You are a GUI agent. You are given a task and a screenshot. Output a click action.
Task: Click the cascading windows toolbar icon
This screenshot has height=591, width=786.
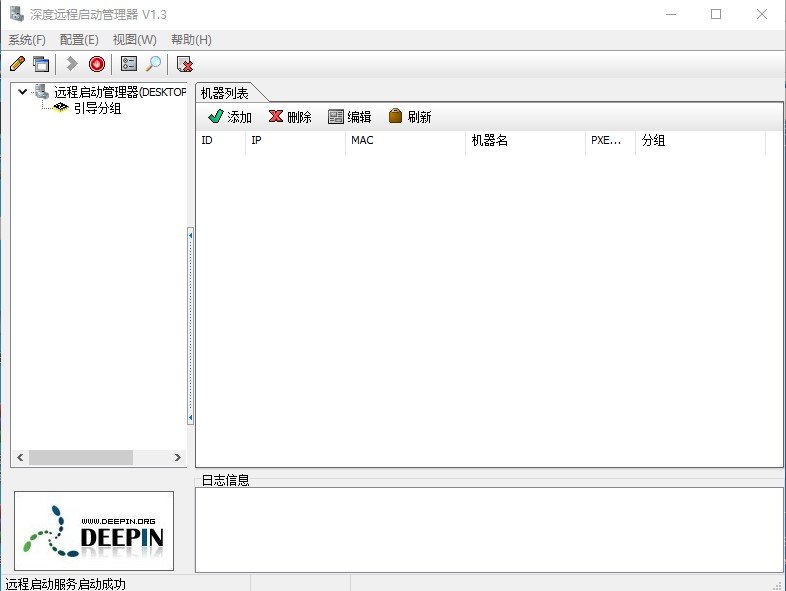point(41,64)
